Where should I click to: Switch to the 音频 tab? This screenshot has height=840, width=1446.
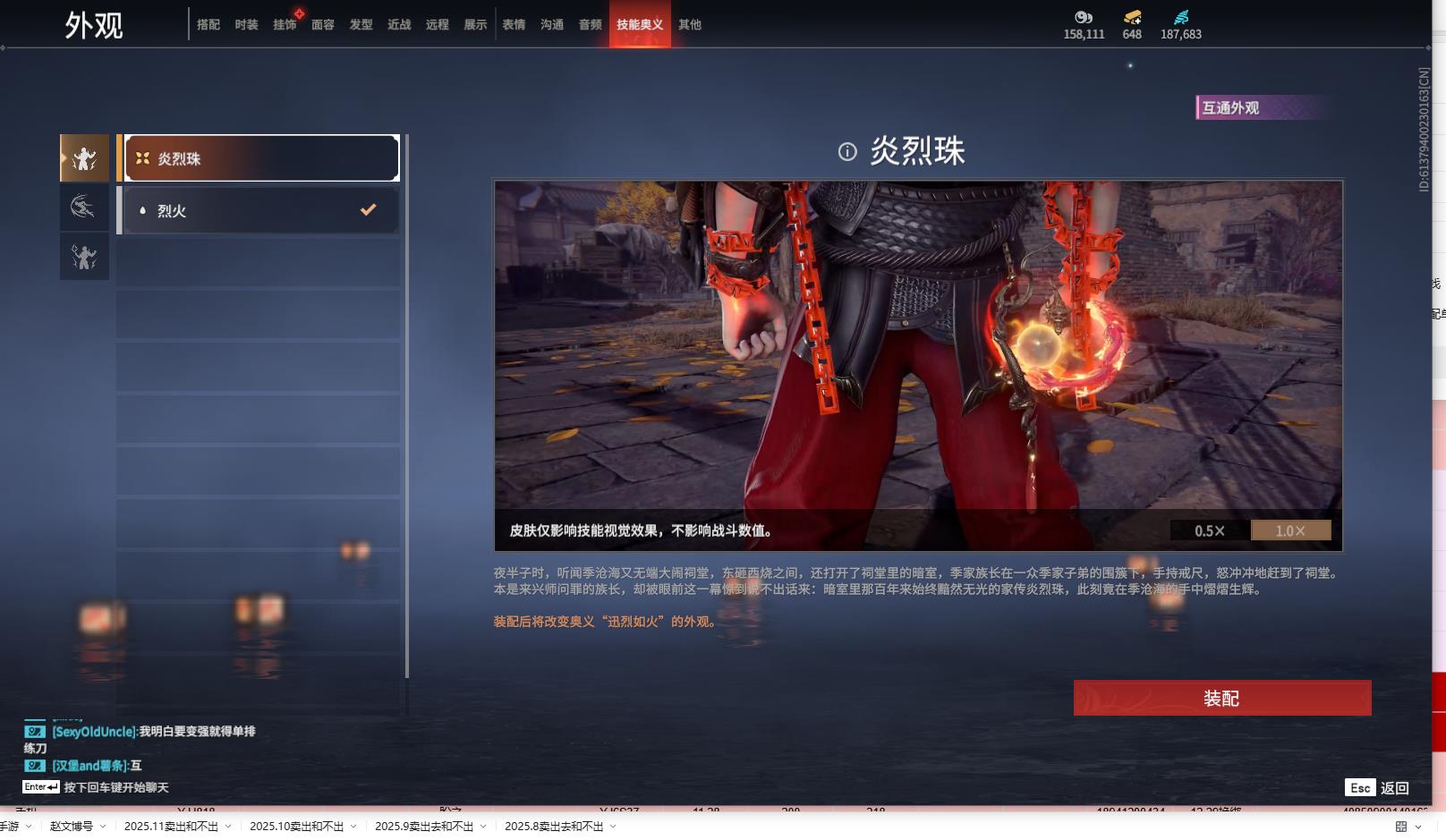591,25
